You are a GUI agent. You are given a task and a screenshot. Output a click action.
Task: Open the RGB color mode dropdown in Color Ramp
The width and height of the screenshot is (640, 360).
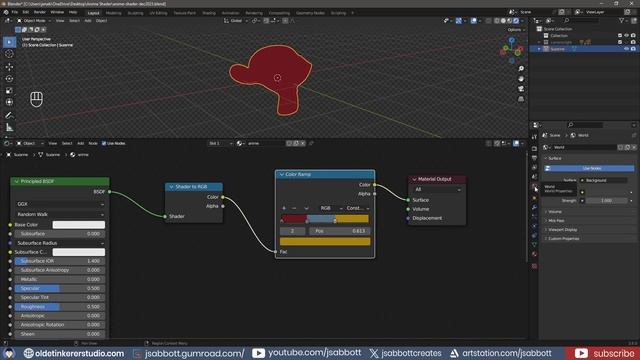point(331,208)
